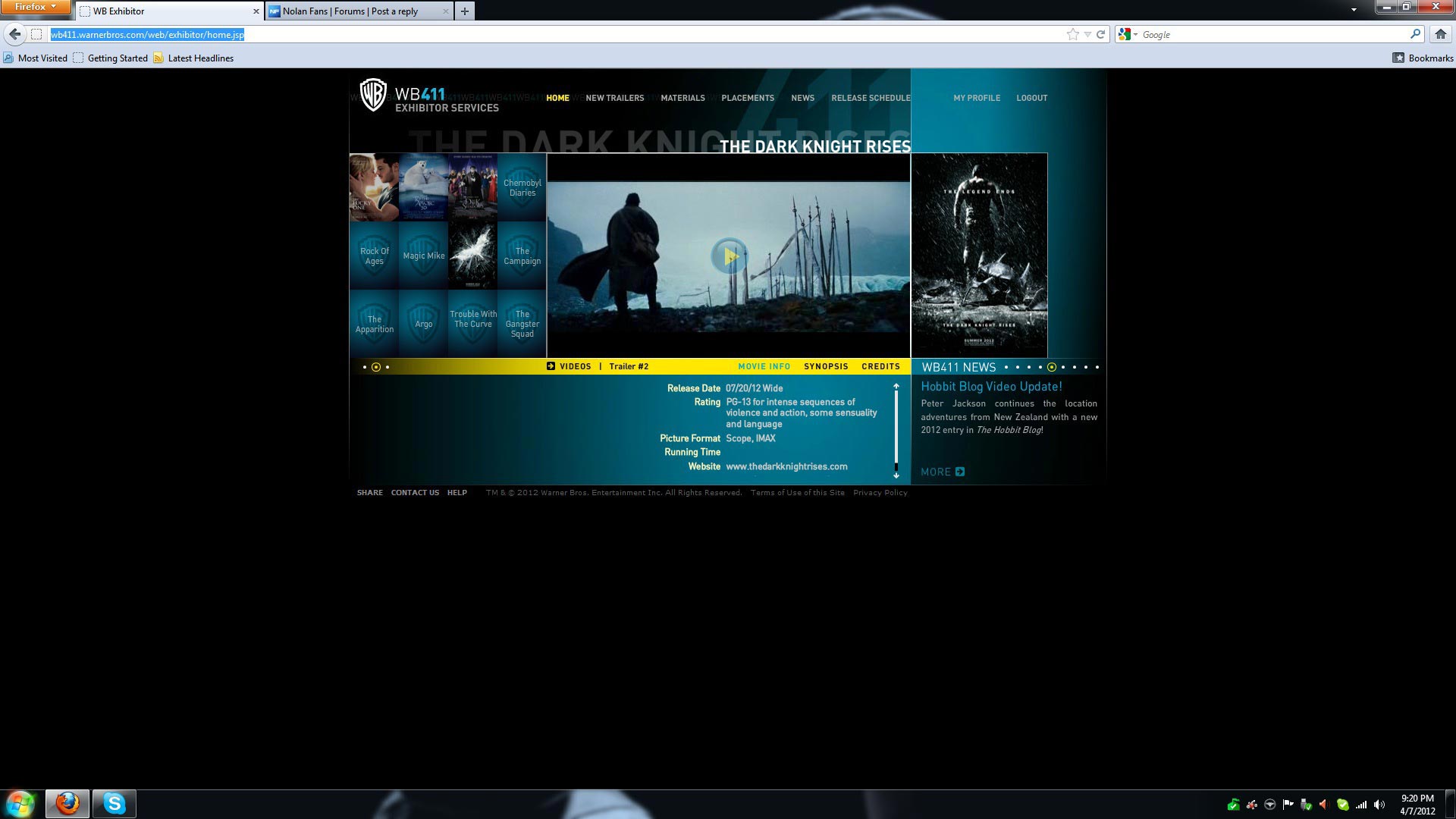
Task: Click LOGOUT
Action: pos(1031,98)
